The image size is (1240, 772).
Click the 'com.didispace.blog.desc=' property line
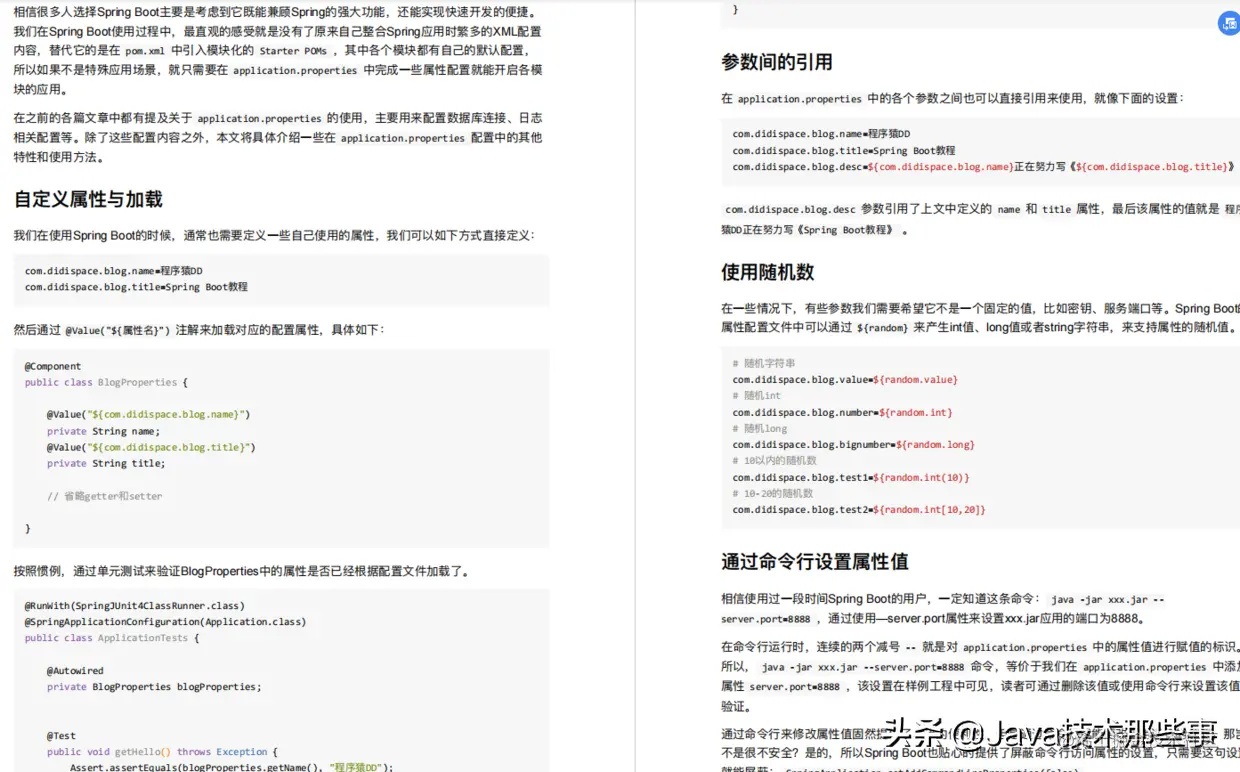pyautogui.click(x=983, y=167)
